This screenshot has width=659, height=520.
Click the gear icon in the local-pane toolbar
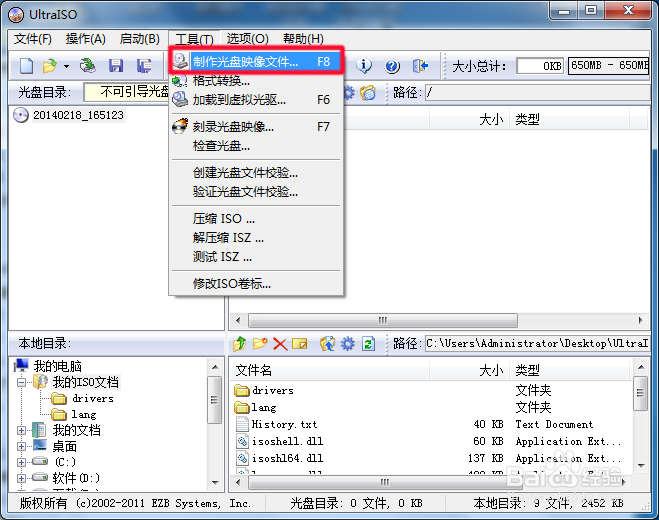348,344
